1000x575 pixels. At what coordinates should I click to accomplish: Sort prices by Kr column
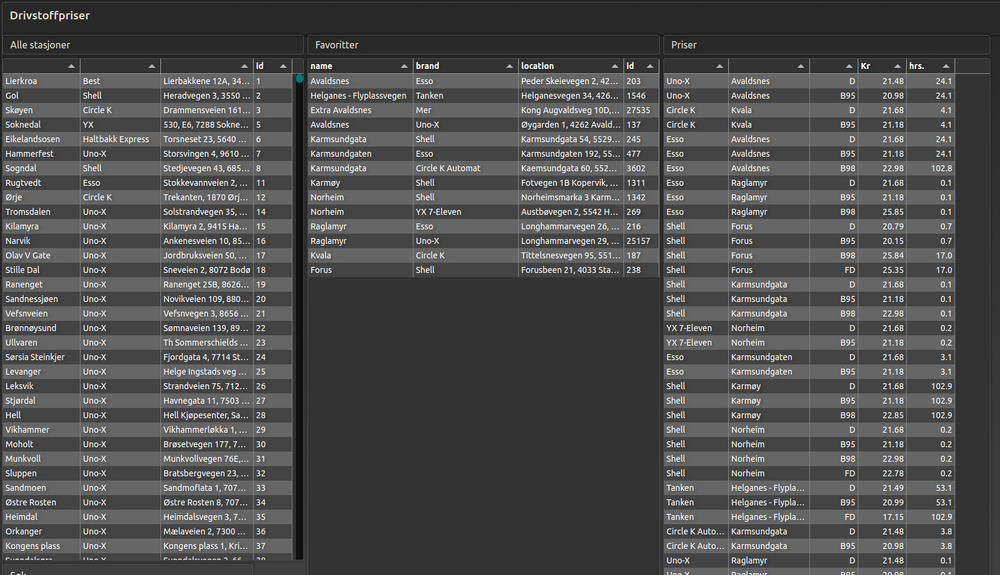point(880,66)
